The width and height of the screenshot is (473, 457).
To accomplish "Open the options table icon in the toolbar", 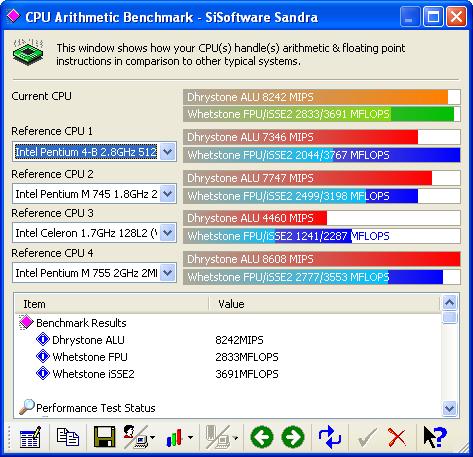I will click(x=30, y=437).
